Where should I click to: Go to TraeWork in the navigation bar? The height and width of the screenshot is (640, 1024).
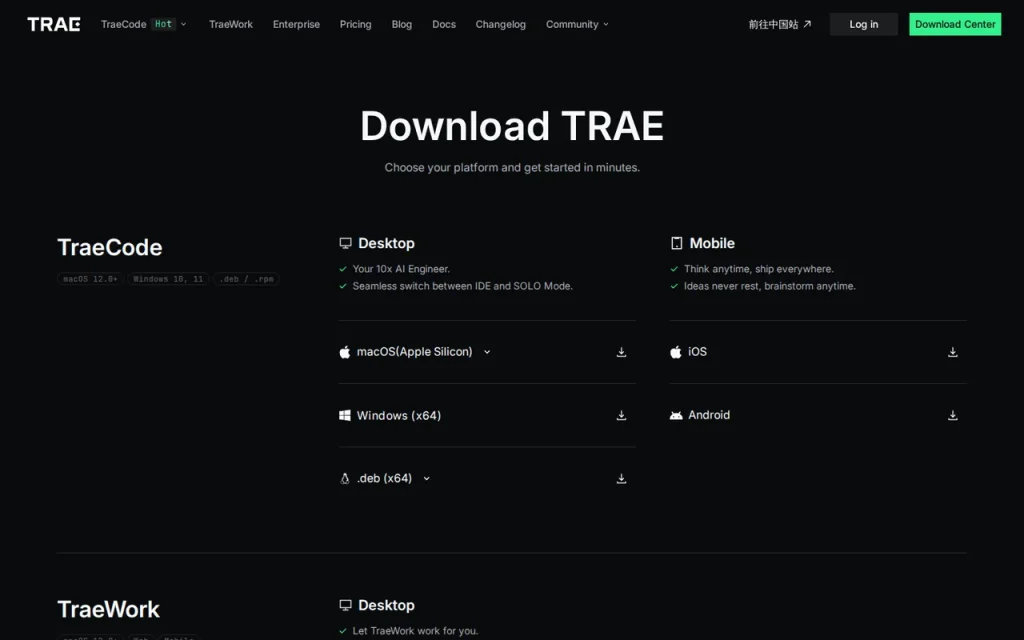(x=231, y=24)
